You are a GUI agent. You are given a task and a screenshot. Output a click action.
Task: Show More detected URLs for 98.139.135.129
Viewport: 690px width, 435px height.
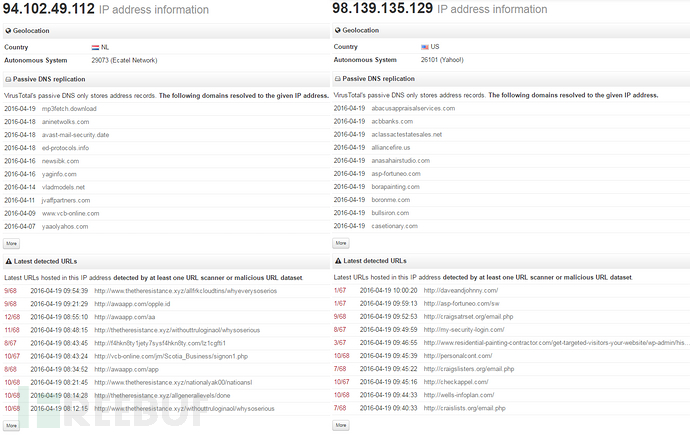click(342, 425)
